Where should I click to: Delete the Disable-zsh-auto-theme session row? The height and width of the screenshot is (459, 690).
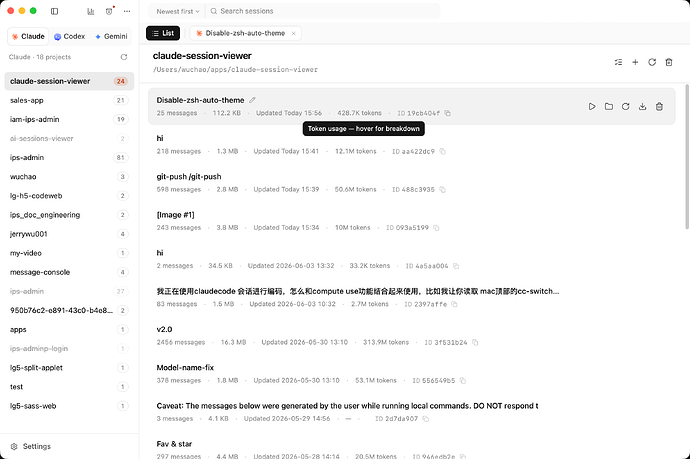[659, 106]
